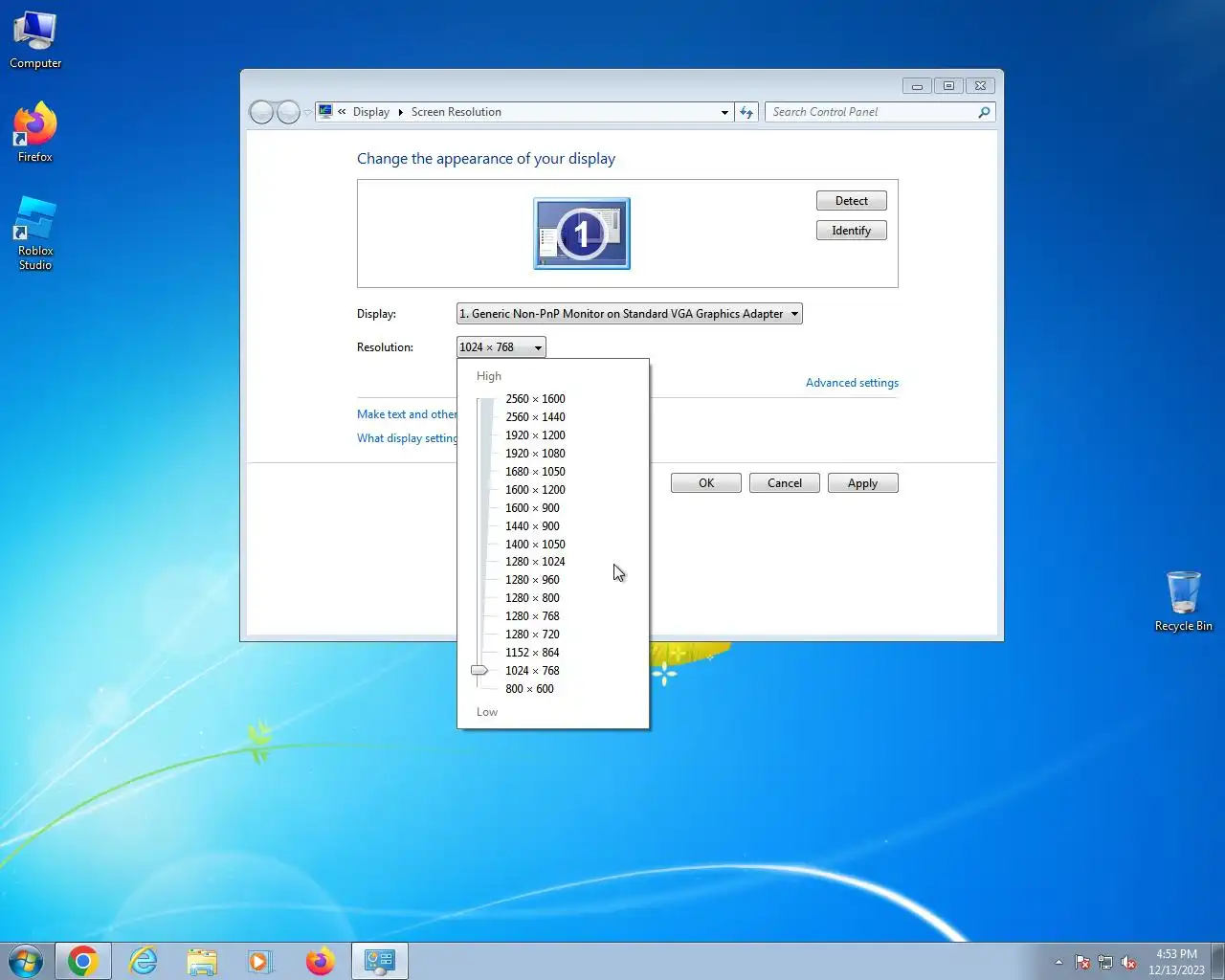
Task: Select 1280 × 720 resolution
Action: click(x=532, y=635)
